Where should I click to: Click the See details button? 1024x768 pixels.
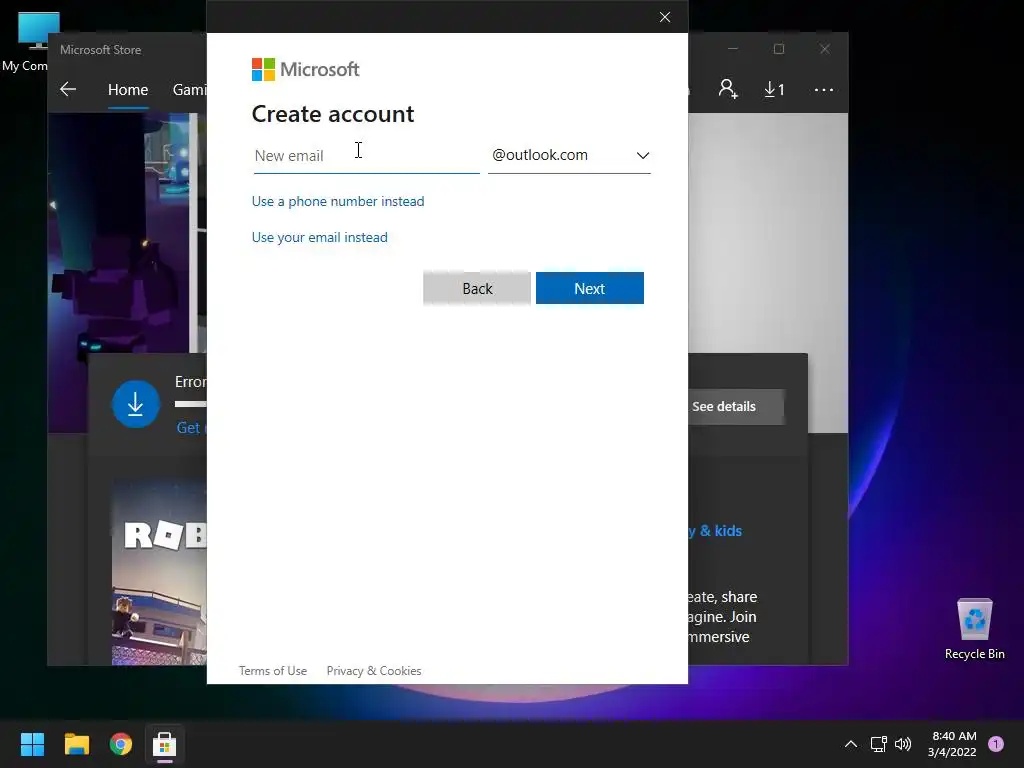tap(735, 407)
